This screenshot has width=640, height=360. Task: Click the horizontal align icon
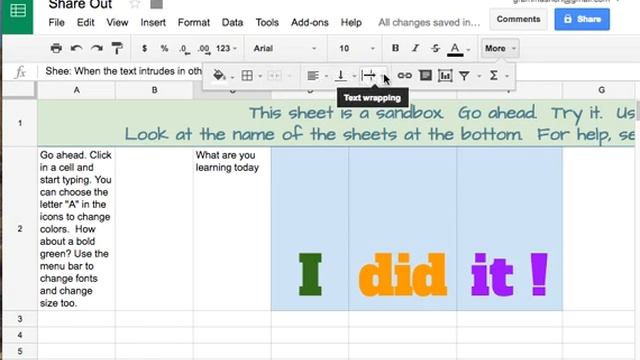pos(313,76)
